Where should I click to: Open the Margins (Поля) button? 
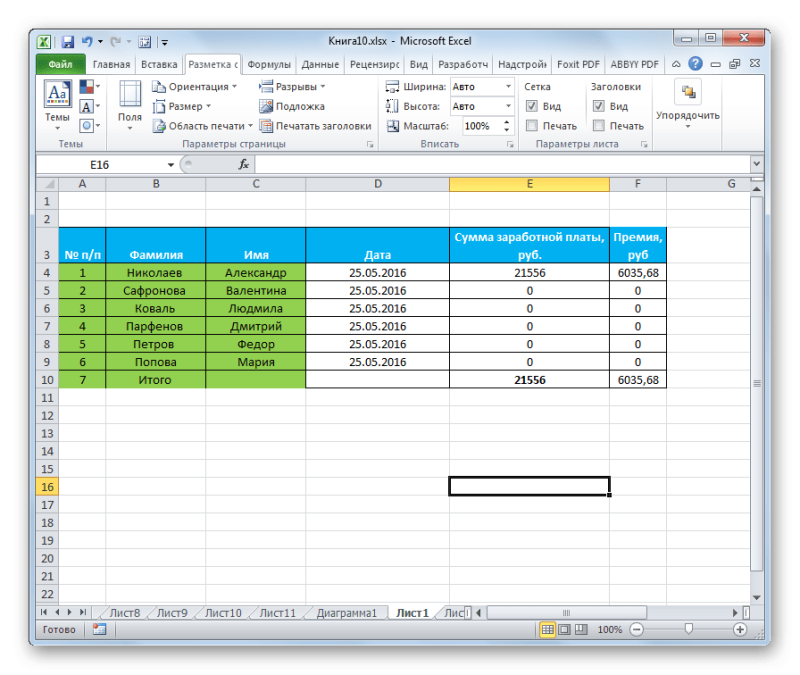(x=130, y=106)
